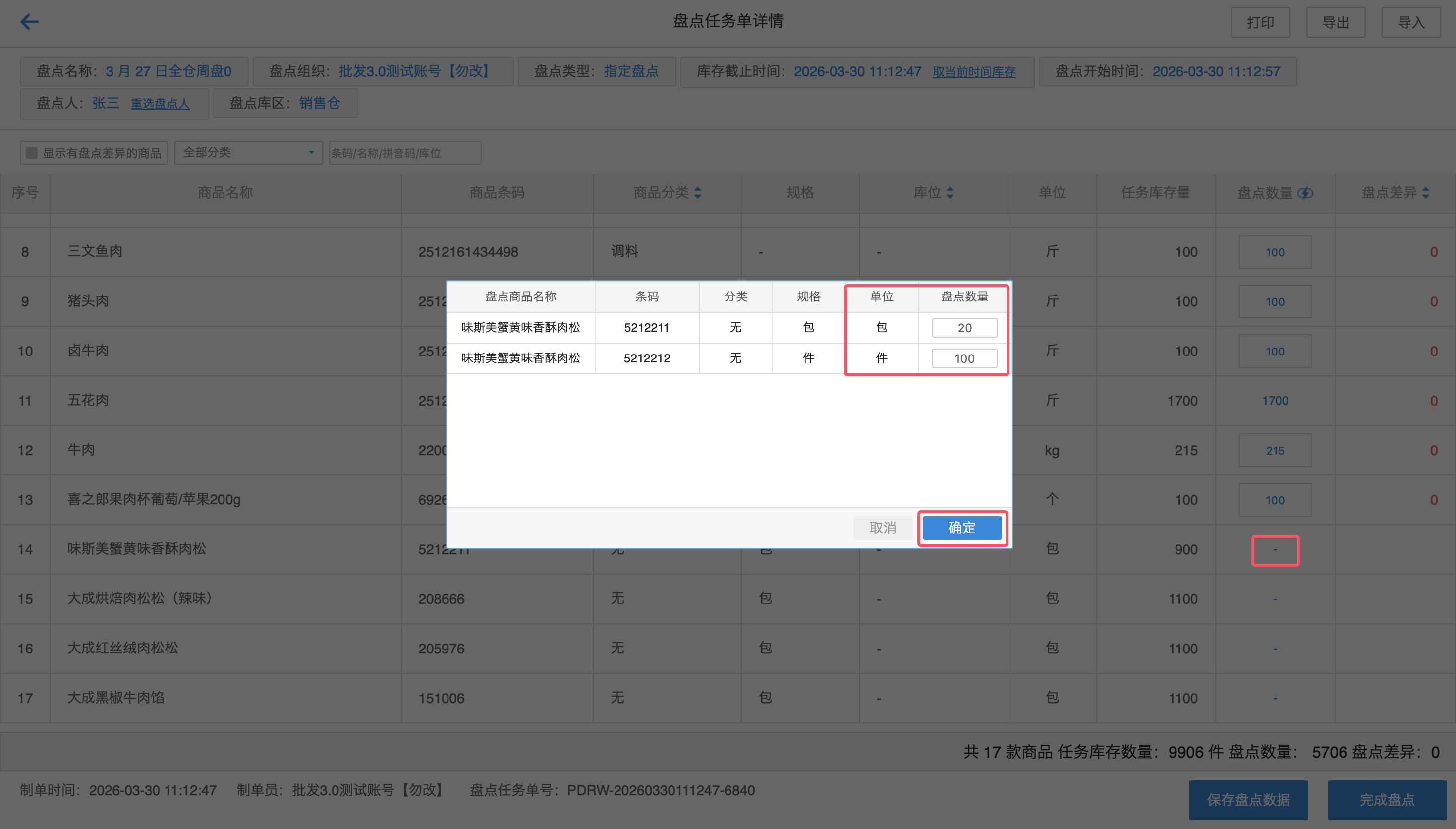The height and width of the screenshot is (829, 1456).
Task: Click the 条码/名称/拼音码/库位 search box
Action: click(x=404, y=153)
